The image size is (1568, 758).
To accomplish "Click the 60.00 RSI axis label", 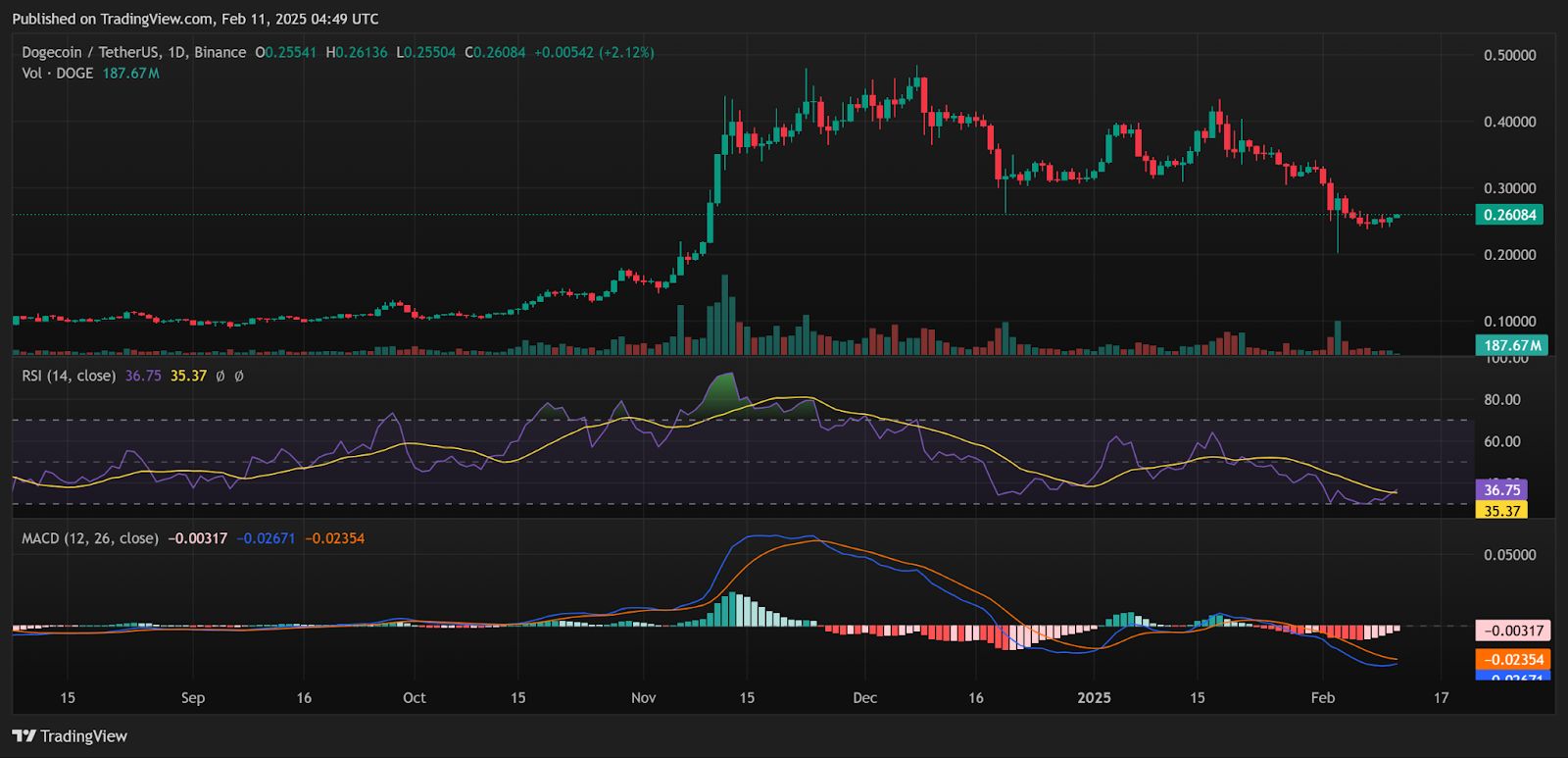I will coord(1502,442).
